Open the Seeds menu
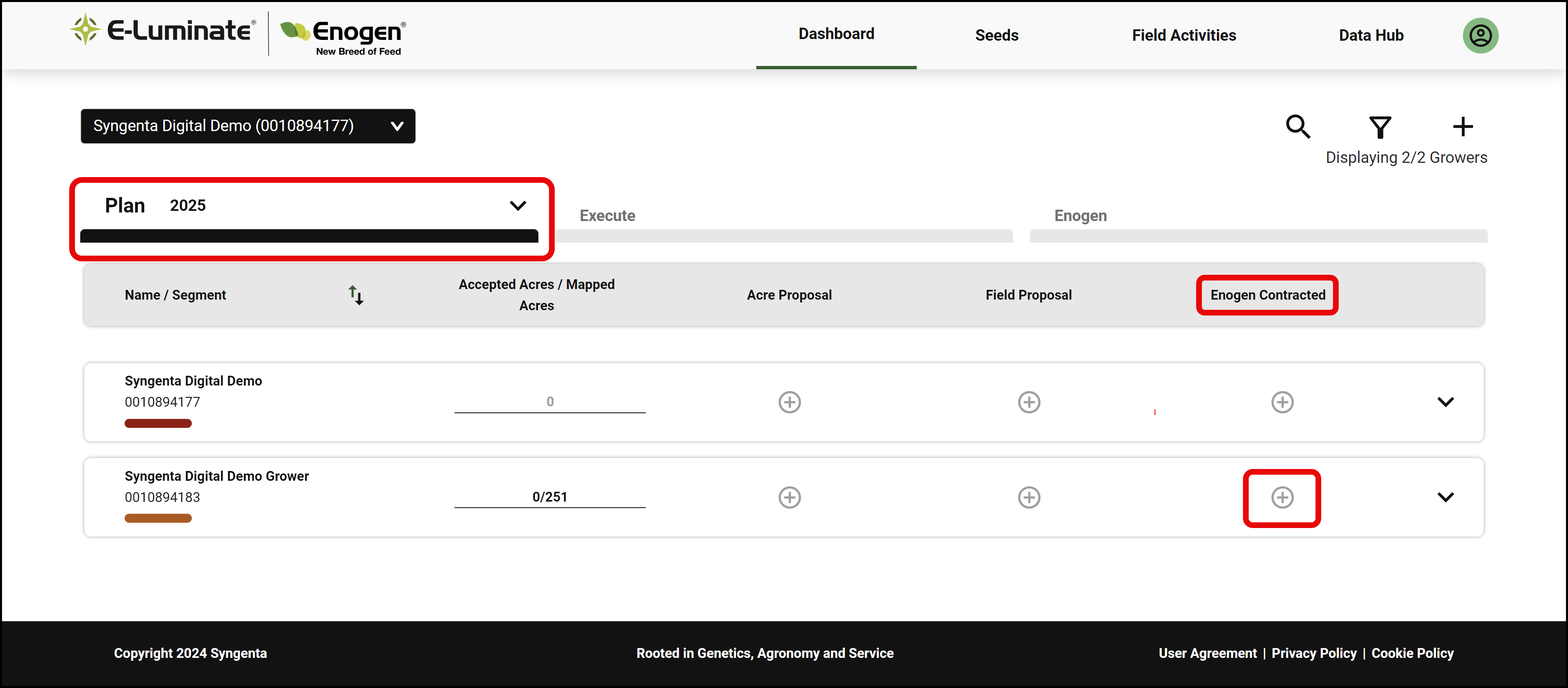 coord(997,35)
